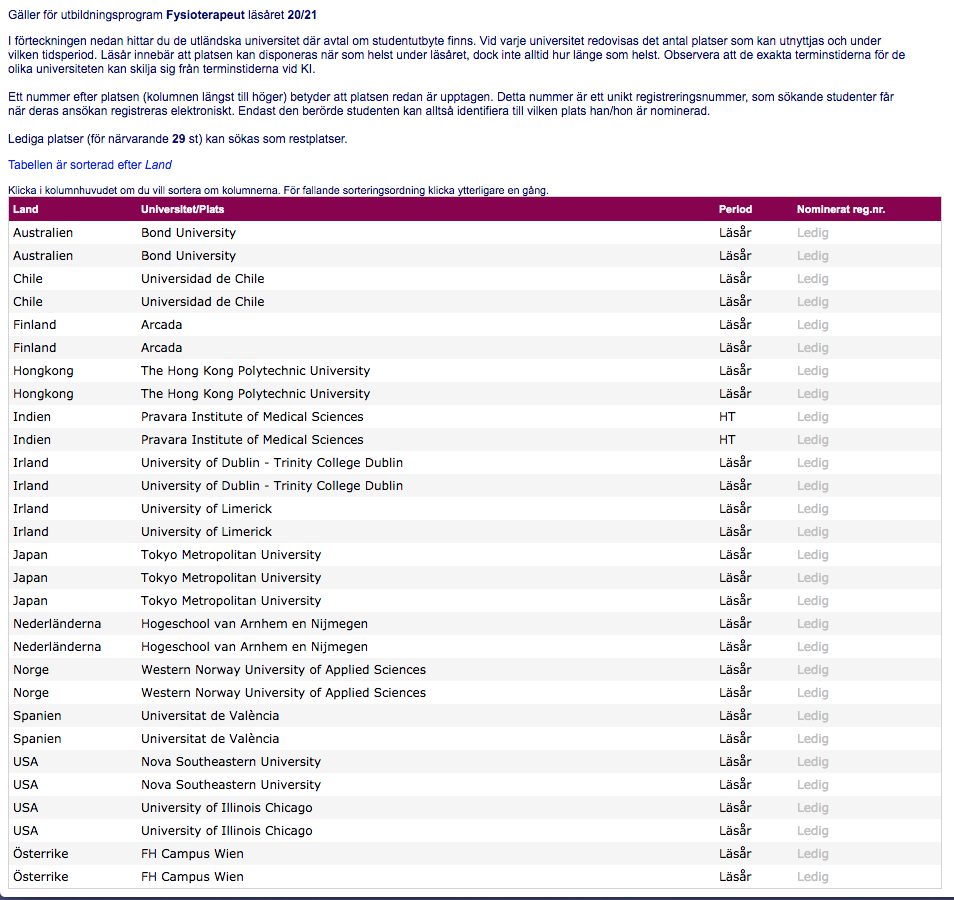Select the first 'University of Illinois Chicago' cell
This screenshot has height=900, width=954.
tap(226, 808)
